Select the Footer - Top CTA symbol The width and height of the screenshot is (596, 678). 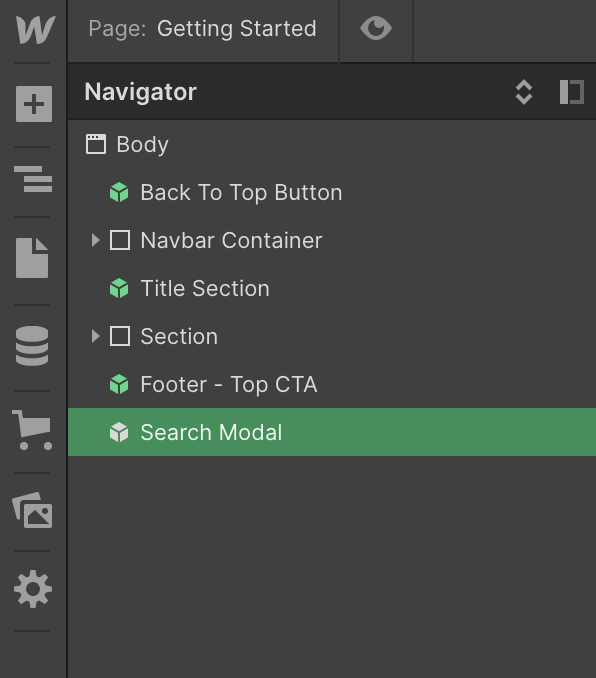(332, 384)
